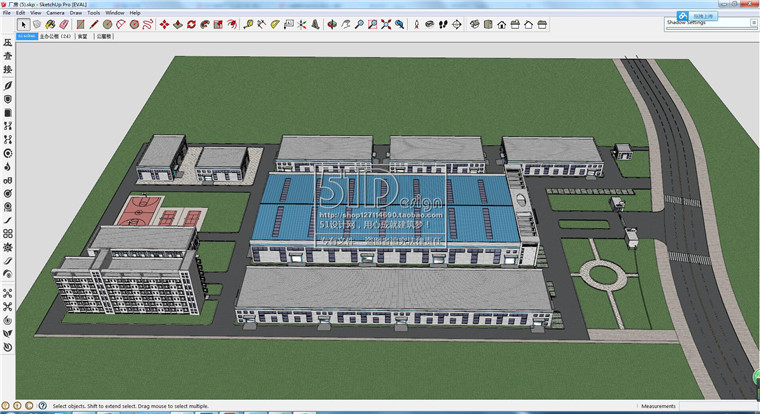
Task: Select the arrow Select tool
Action: (x=23, y=24)
